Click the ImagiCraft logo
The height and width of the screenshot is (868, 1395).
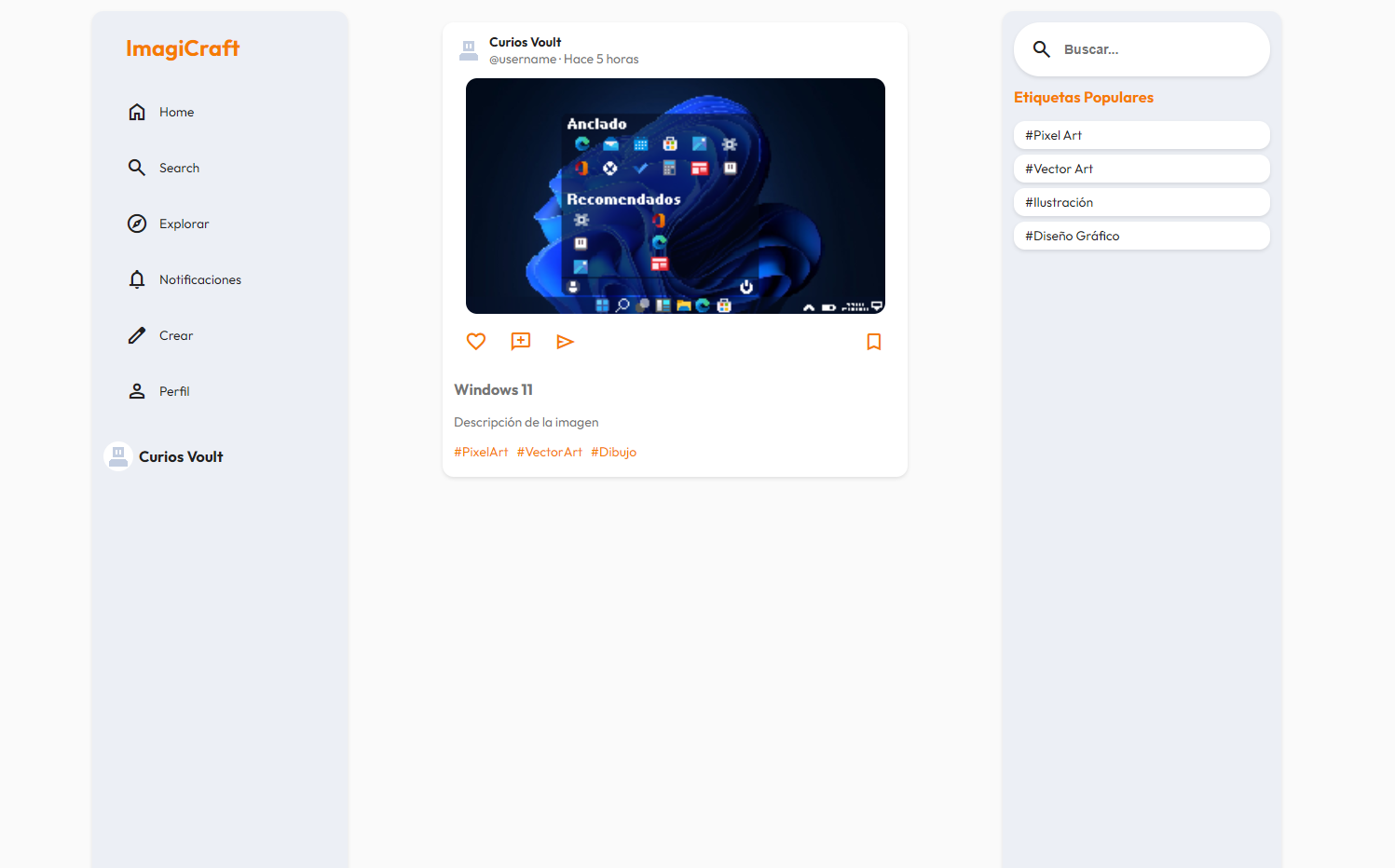point(183,48)
